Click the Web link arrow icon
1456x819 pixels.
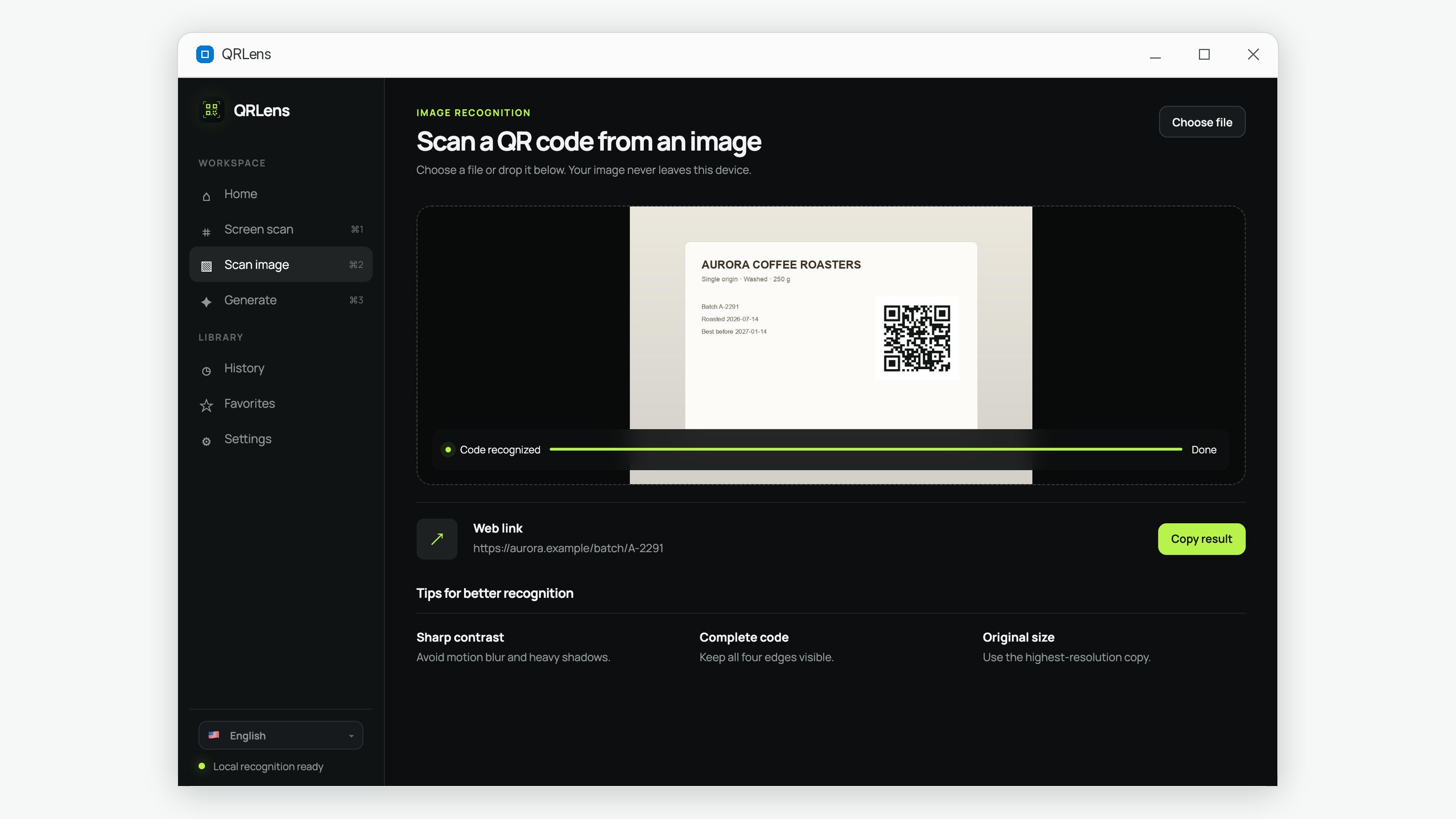pos(437,539)
